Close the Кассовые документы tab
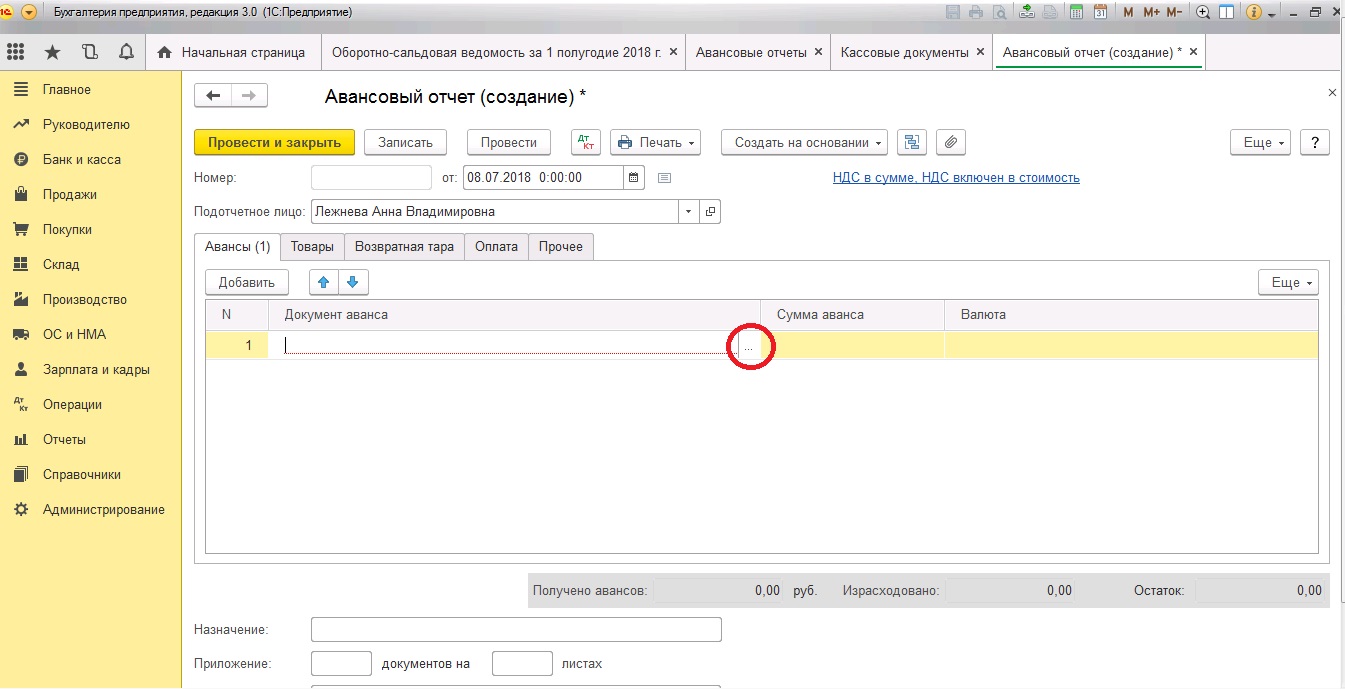This screenshot has width=1345, height=689. point(980,52)
